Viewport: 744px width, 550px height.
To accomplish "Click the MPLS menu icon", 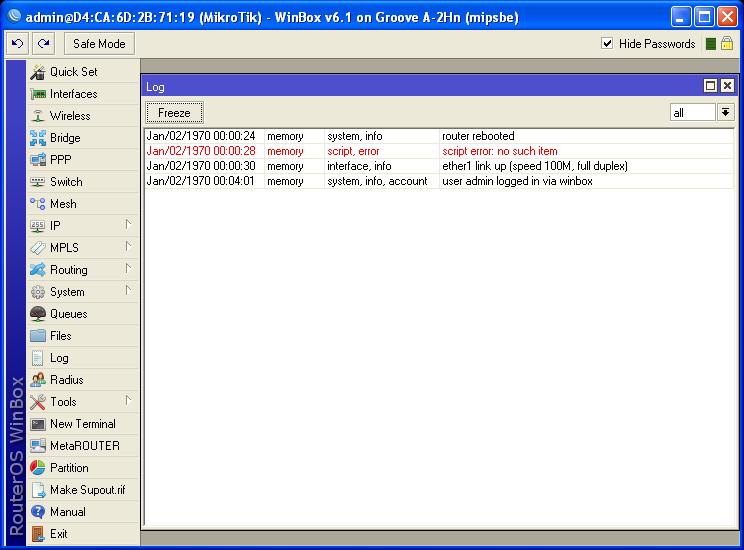I will (38, 248).
